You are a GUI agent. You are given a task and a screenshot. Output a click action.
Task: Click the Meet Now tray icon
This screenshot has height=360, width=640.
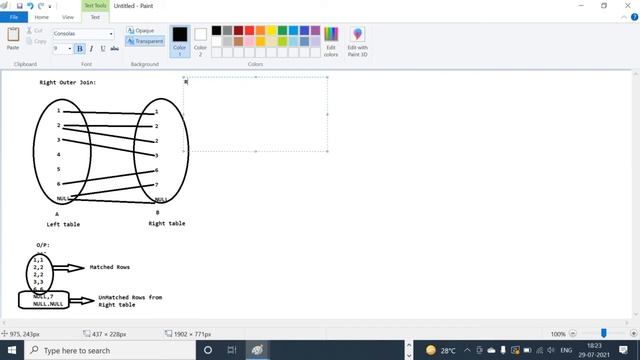[x=479, y=350]
